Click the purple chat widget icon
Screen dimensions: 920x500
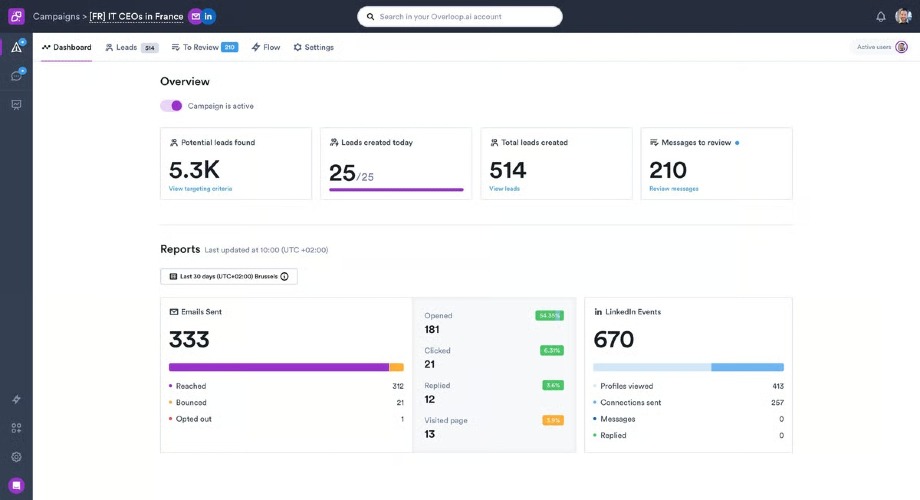(x=16, y=485)
